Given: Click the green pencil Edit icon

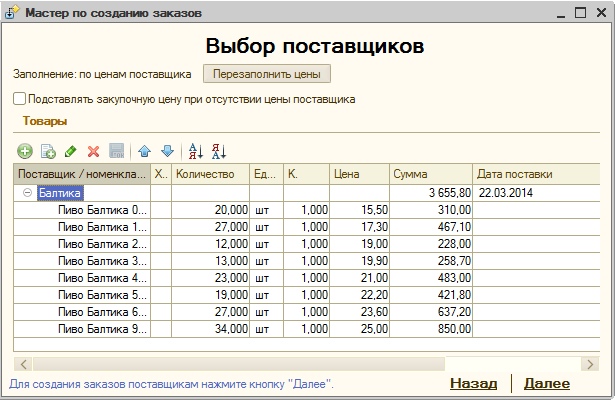Looking at the screenshot, I should click(x=71, y=151).
